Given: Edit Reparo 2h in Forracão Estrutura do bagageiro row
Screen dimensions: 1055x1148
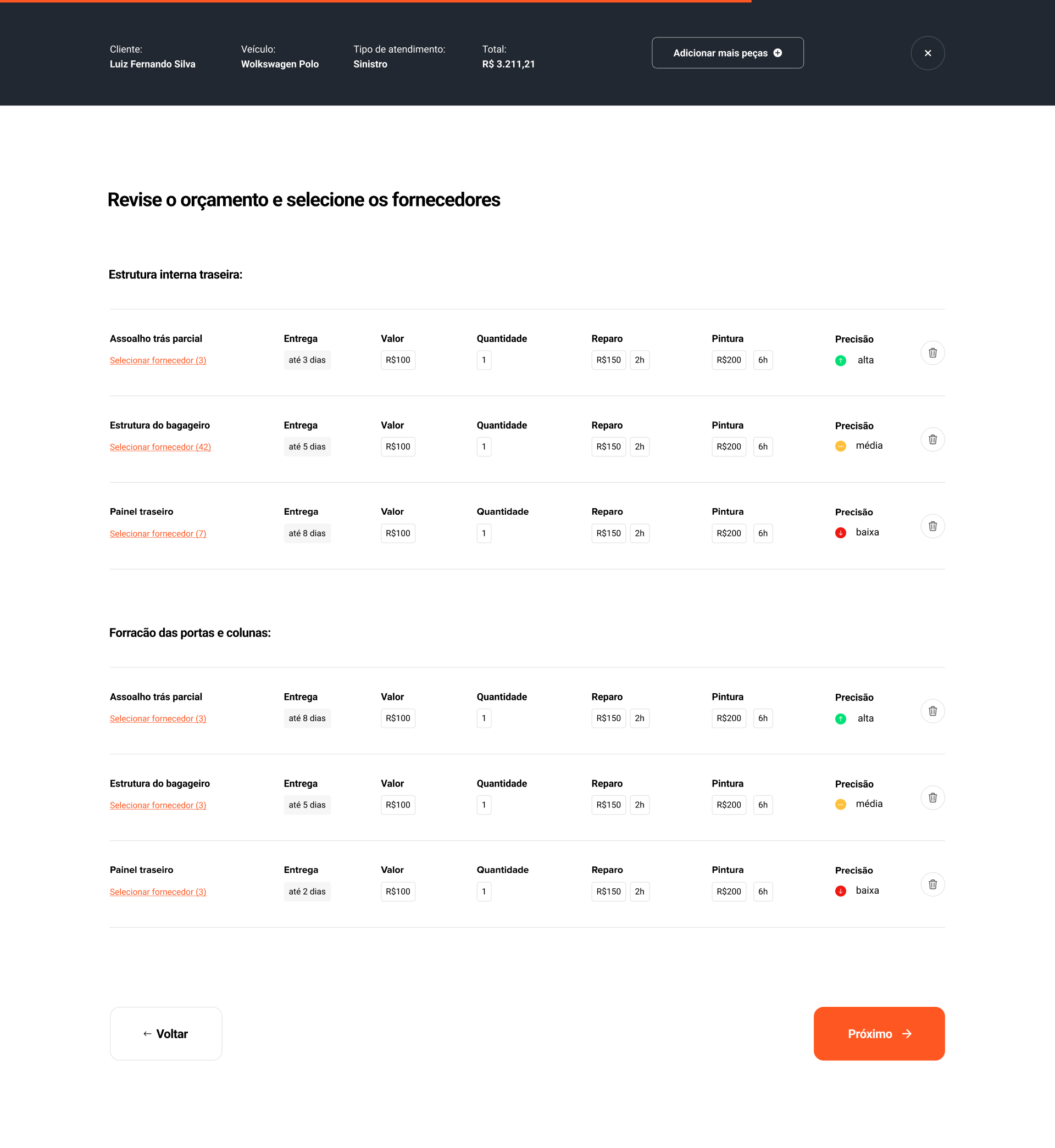Looking at the screenshot, I should click(640, 805).
